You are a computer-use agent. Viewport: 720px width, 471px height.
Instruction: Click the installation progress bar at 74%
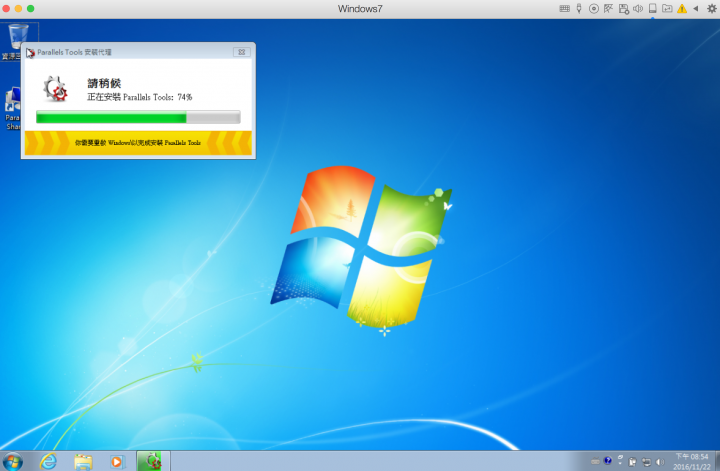click(x=138, y=118)
